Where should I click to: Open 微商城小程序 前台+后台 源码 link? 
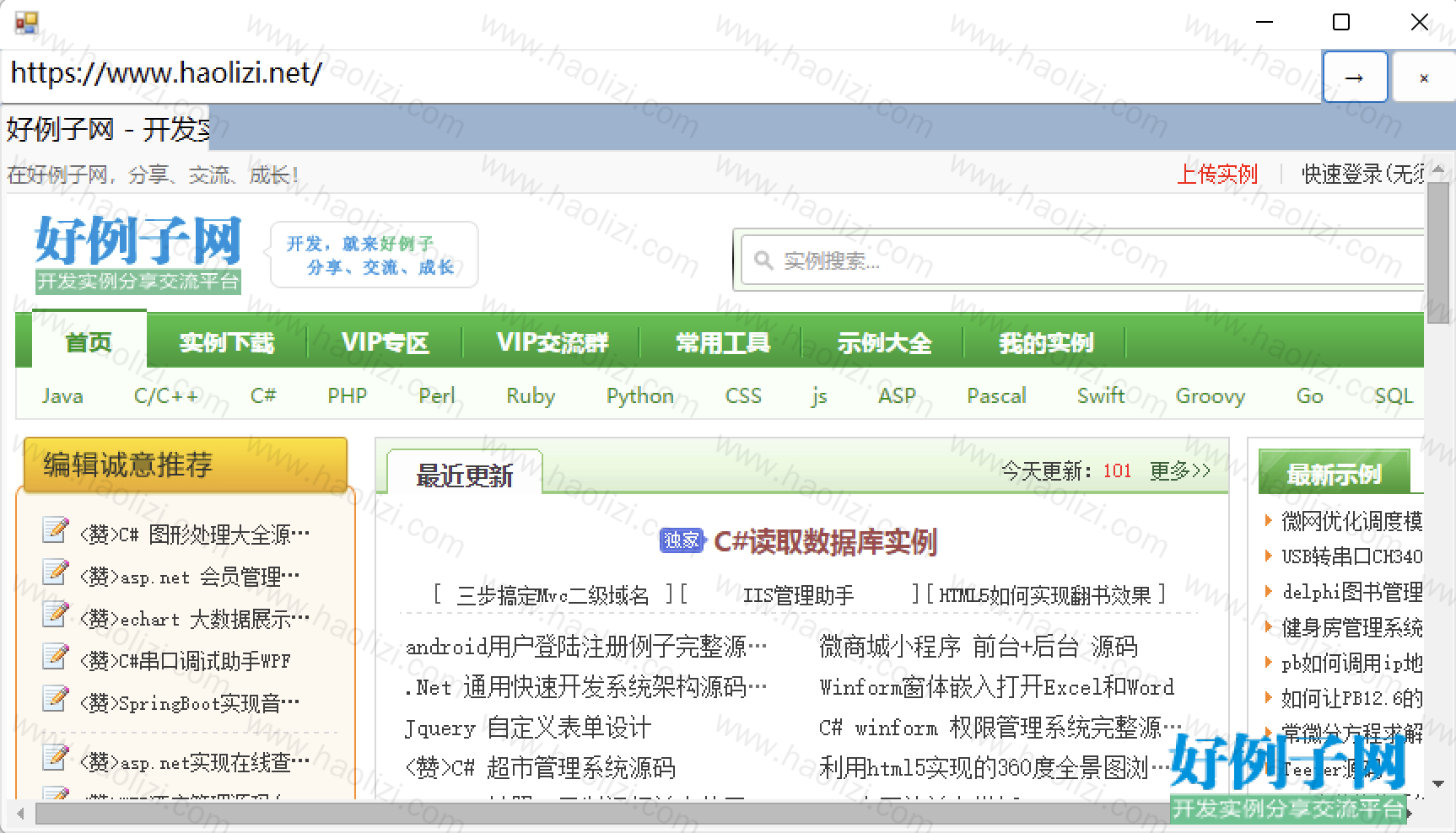(979, 647)
